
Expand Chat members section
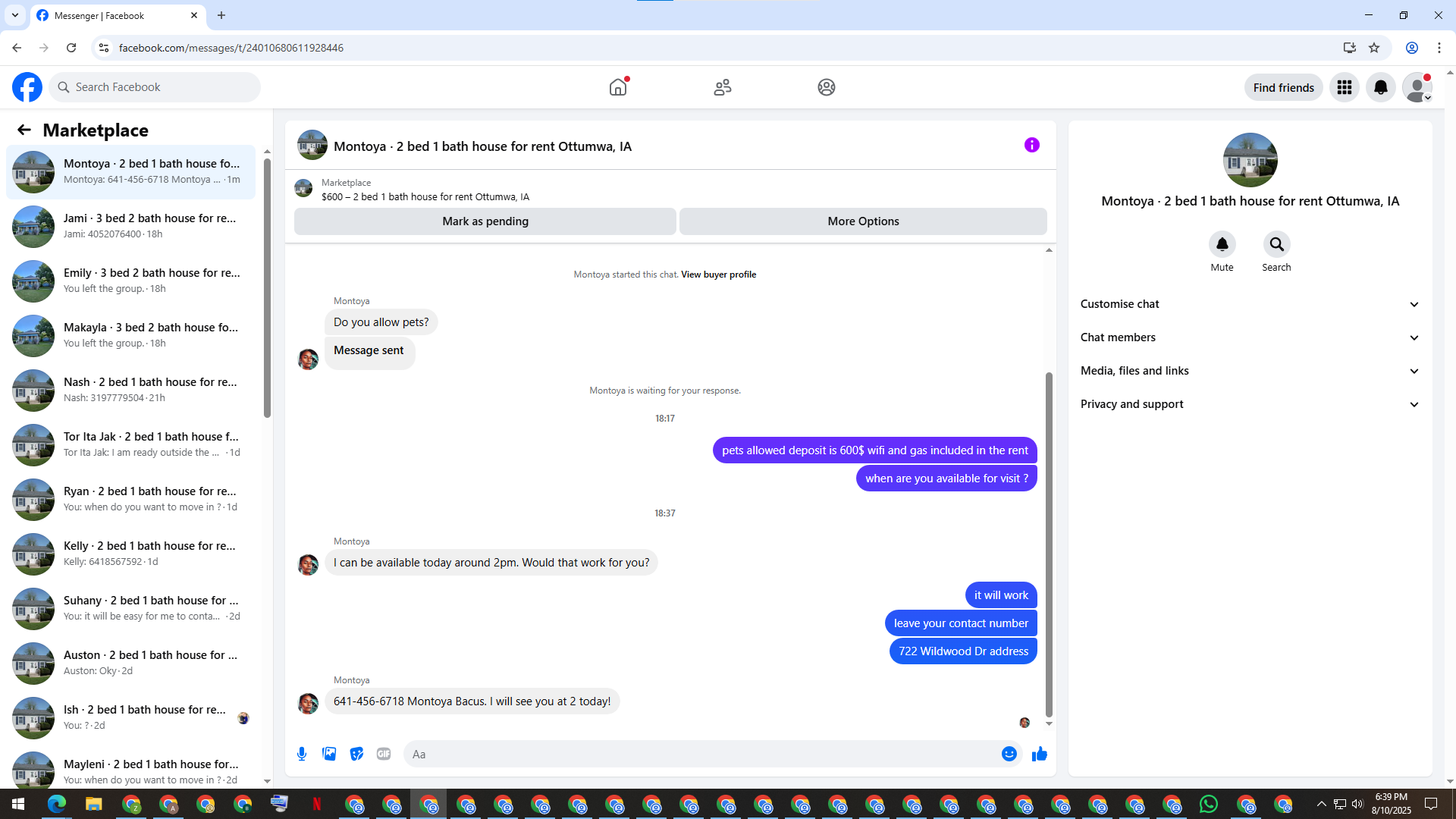[x=1249, y=337]
